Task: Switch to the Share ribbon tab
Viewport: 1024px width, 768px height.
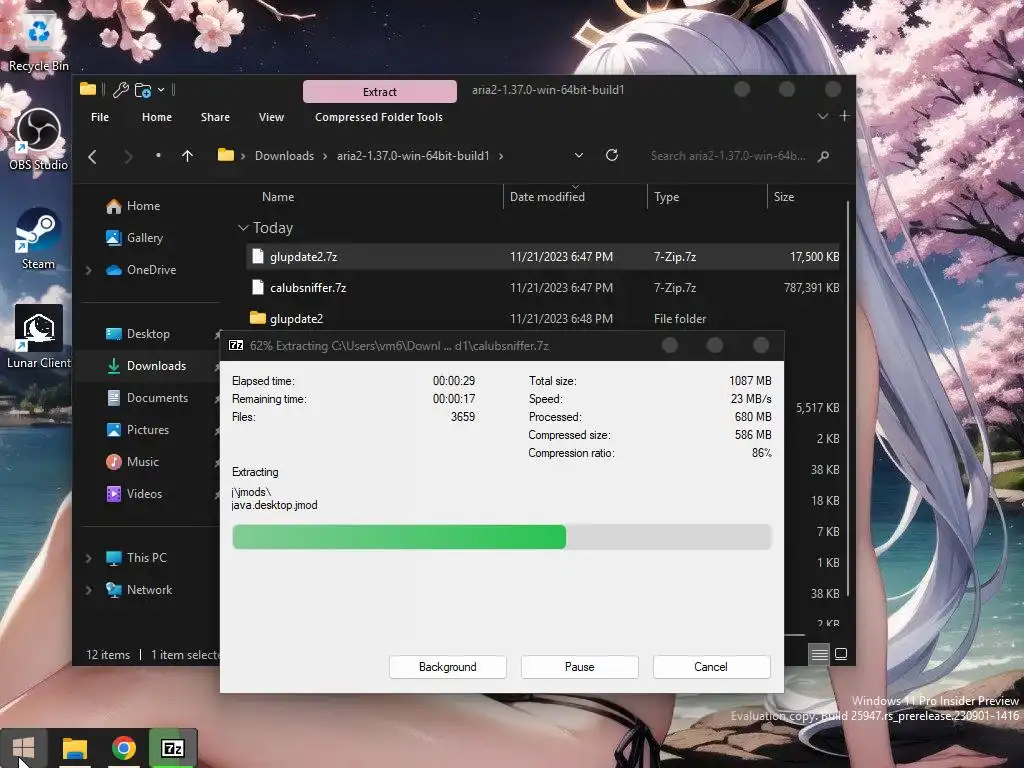Action: [216, 117]
